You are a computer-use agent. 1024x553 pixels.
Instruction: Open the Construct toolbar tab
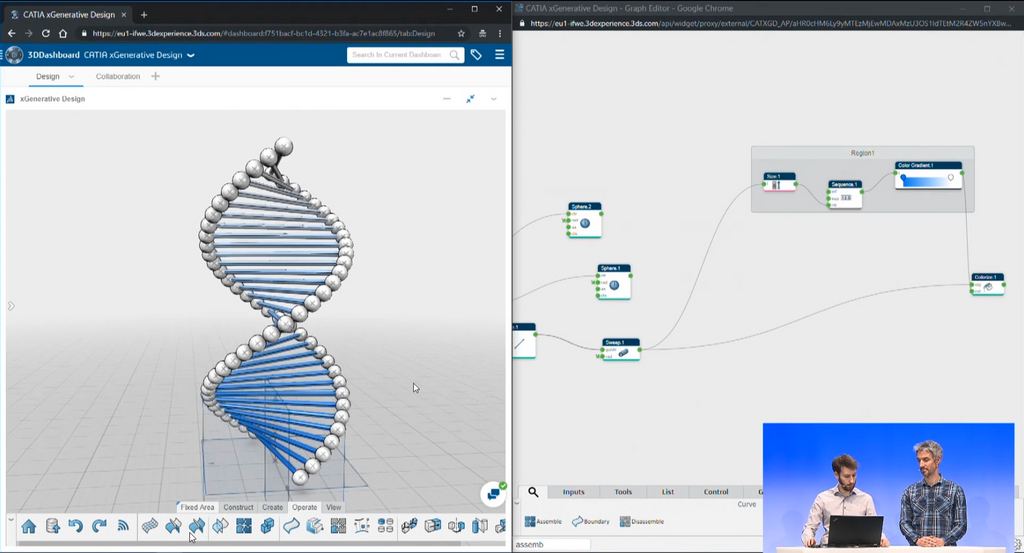tap(238, 507)
